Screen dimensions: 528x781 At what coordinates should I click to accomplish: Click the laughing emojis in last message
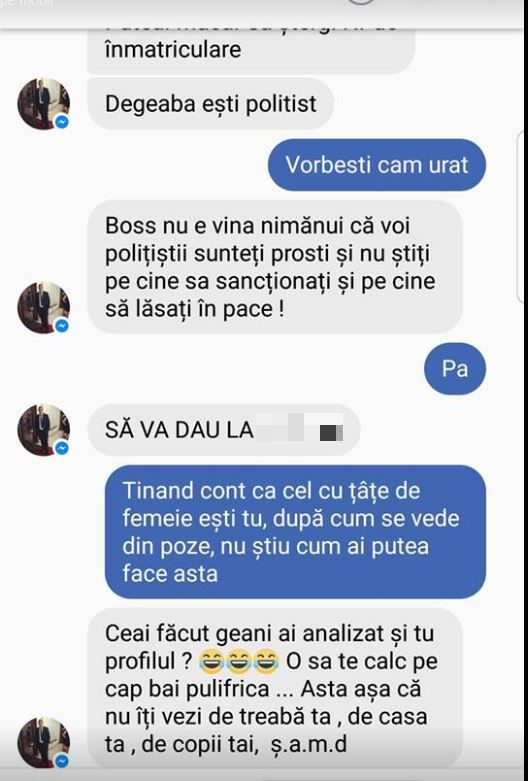click(239, 661)
